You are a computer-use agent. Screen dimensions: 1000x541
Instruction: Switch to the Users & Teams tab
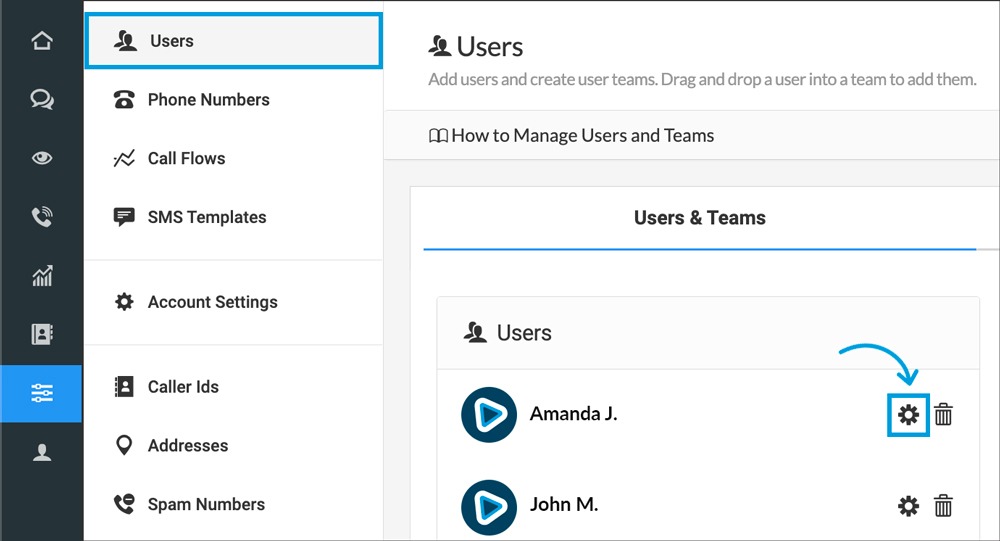[x=699, y=218]
